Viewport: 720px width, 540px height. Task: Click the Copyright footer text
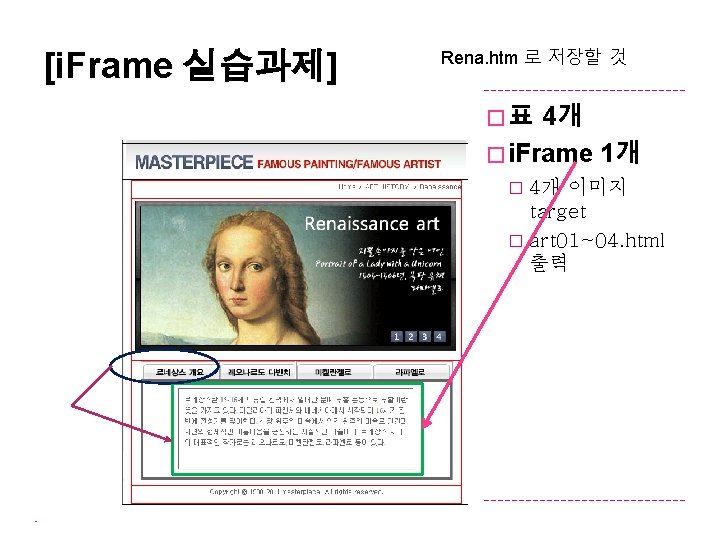click(296, 491)
